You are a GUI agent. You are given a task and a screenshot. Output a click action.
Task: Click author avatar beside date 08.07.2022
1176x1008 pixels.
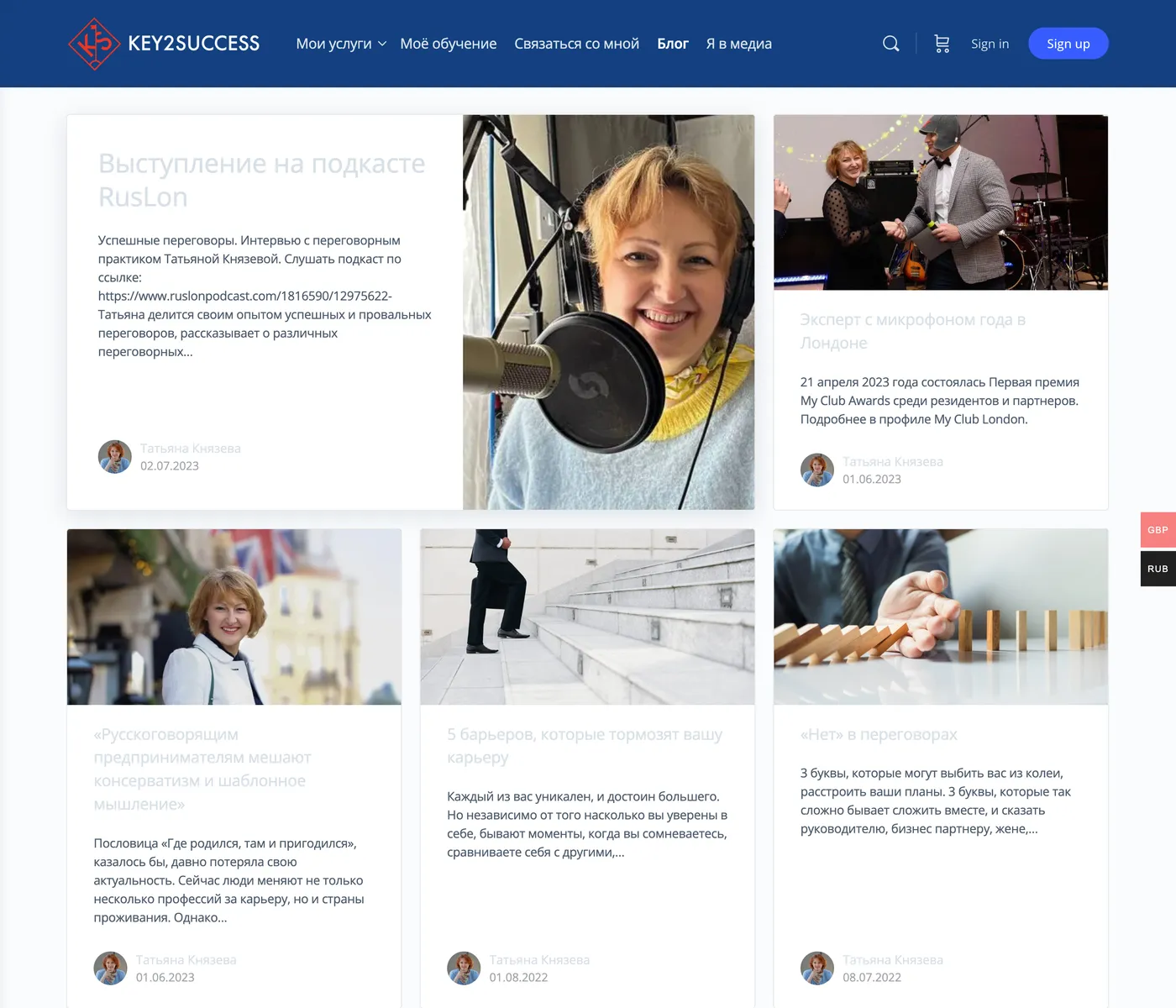(817, 969)
